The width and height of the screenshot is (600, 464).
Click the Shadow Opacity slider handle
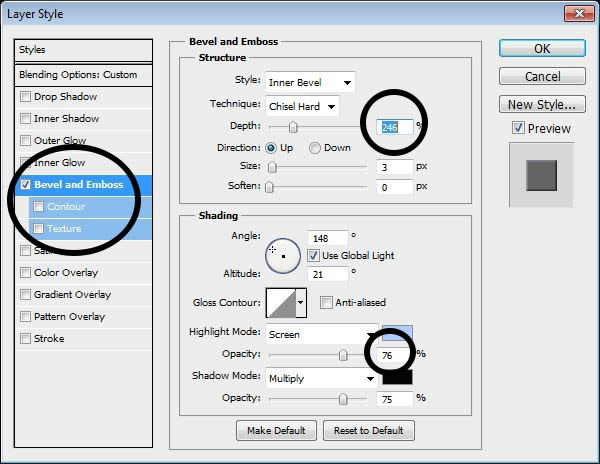pos(343,399)
